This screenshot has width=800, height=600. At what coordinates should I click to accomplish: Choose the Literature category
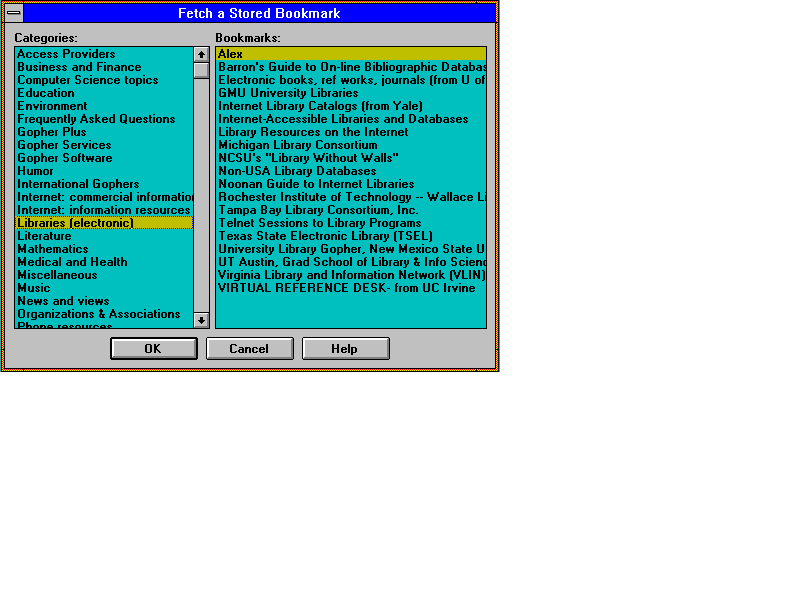104,236
